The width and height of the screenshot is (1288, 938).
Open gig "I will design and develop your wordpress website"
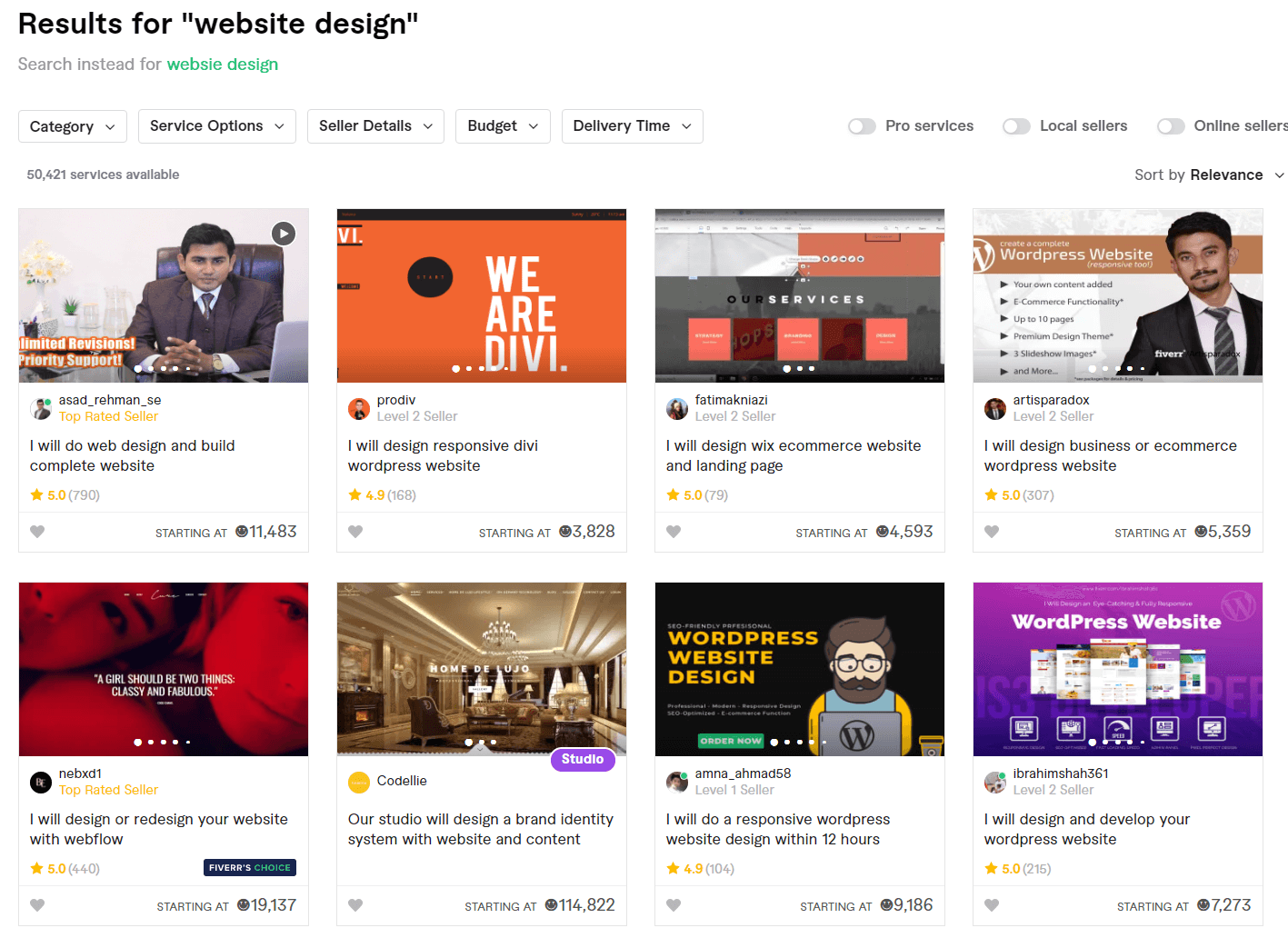pos(1087,829)
